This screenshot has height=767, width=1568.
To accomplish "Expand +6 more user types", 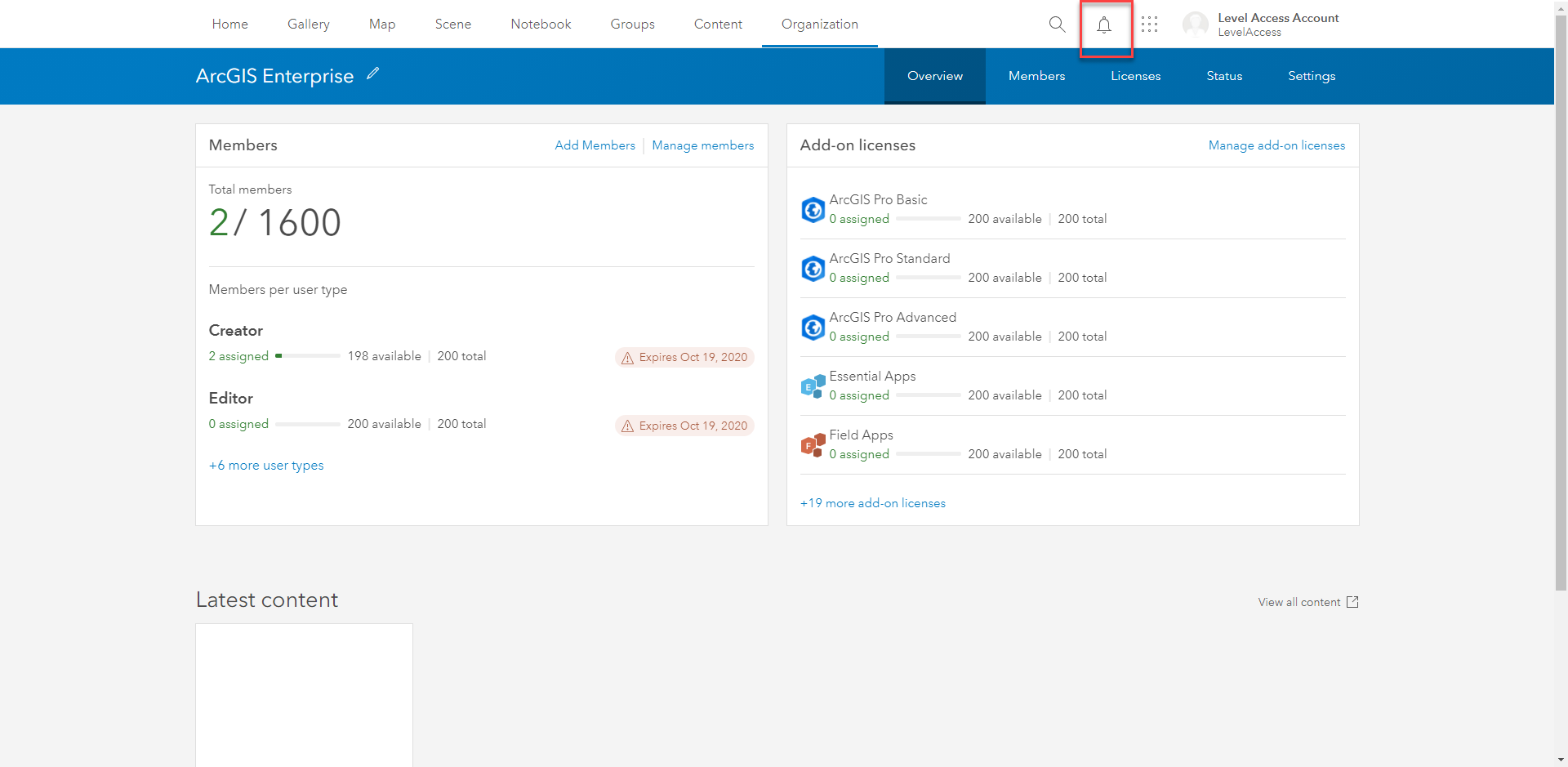I will click(266, 465).
